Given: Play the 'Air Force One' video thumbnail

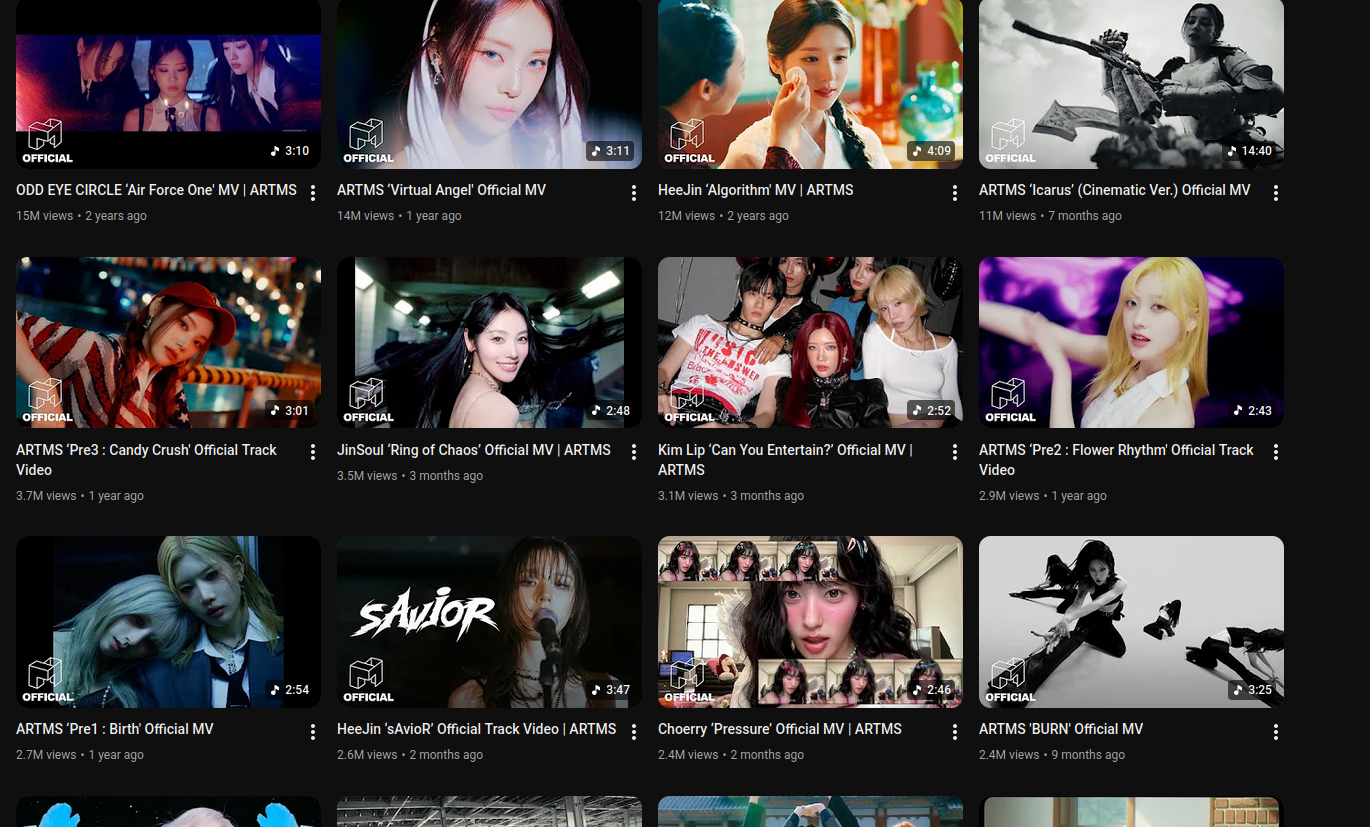Looking at the screenshot, I should (x=168, y=84).
